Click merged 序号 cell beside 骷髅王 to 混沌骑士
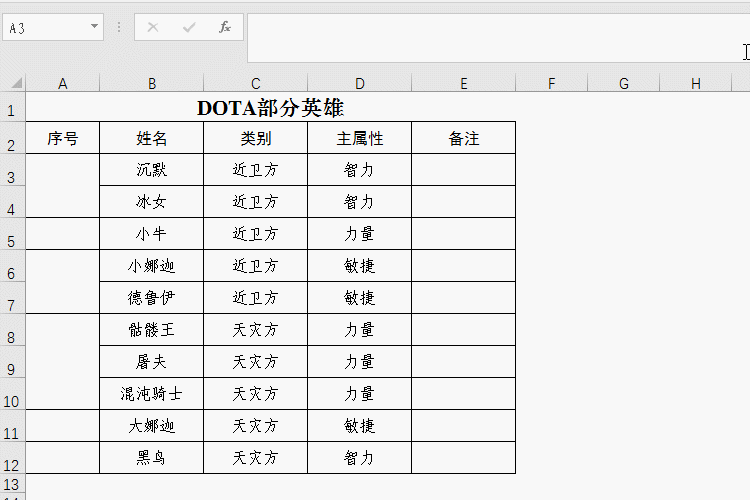 pos(63,362)
